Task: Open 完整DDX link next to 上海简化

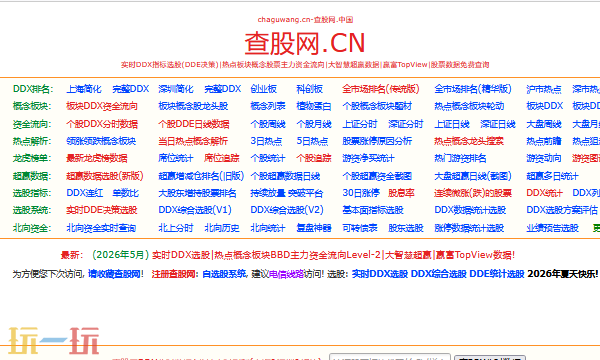Action: (130, 89)
